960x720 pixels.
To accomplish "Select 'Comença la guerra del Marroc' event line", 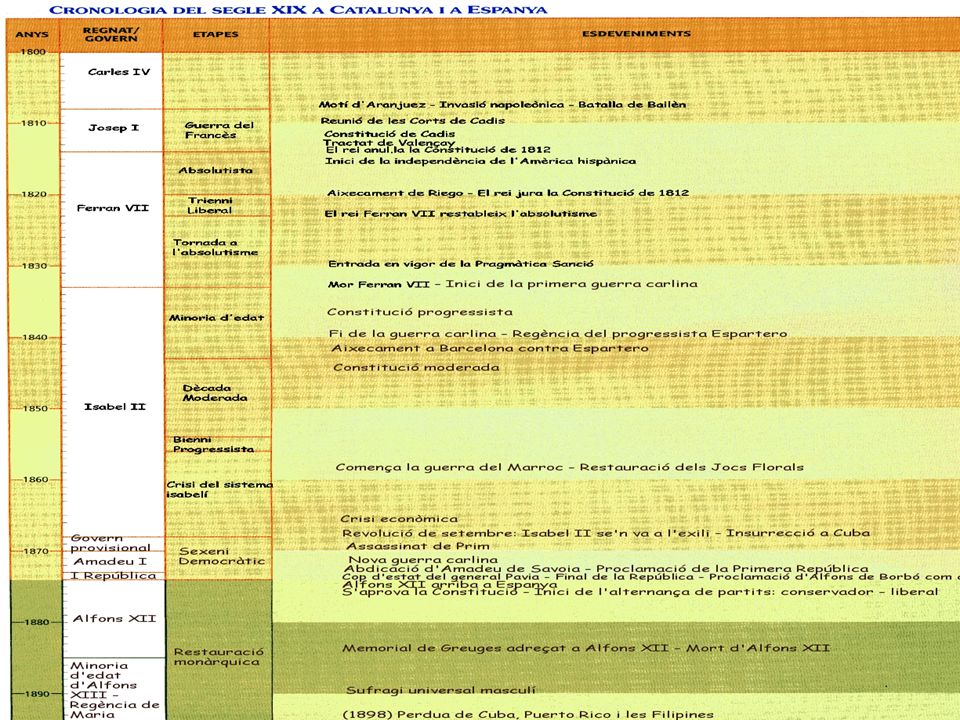I will [569, 468].
